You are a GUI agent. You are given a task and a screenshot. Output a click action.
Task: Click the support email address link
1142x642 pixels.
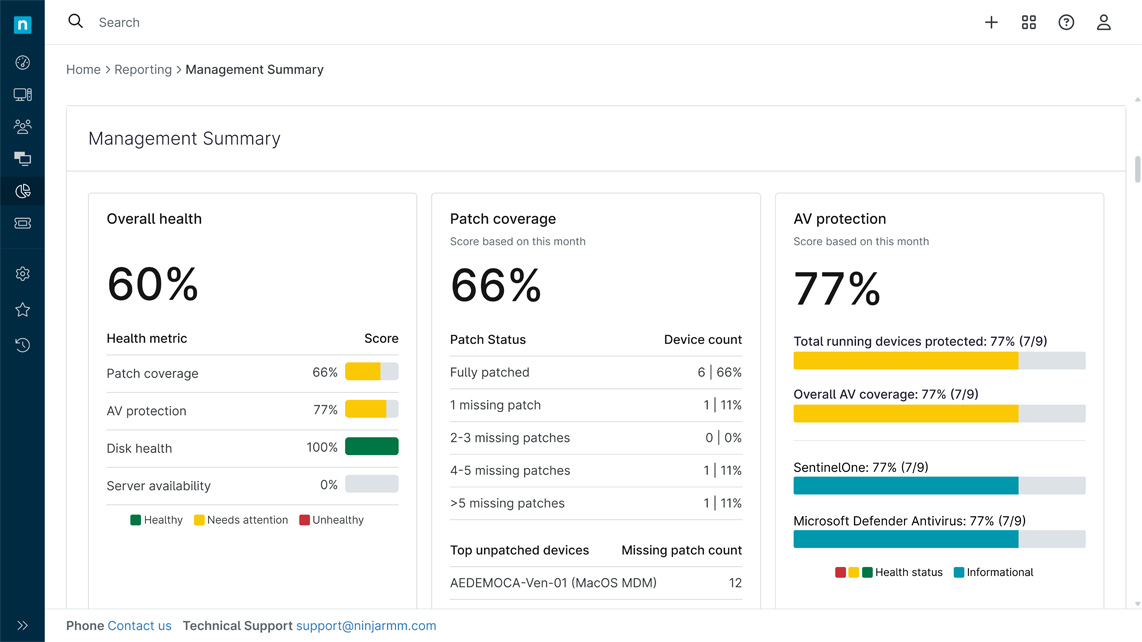pyautogui.click(x=366, y=626)
